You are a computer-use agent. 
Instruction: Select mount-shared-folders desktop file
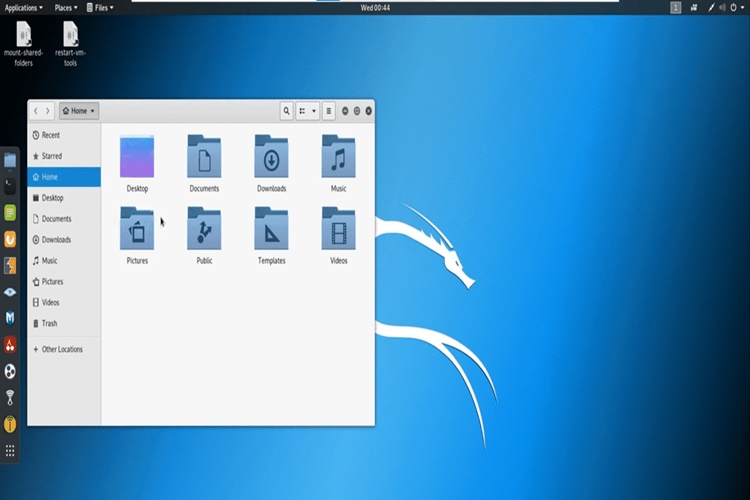pyautogui.click(x=23, y=44)
